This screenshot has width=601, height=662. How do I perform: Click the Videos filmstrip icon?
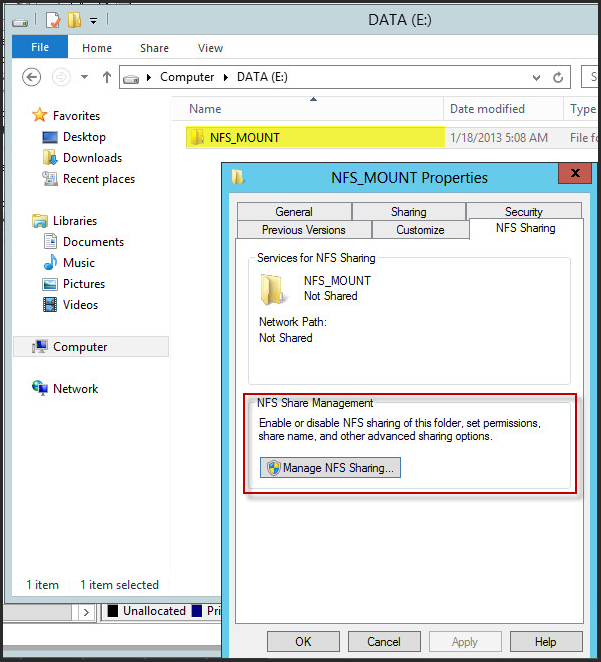[50, 304]
